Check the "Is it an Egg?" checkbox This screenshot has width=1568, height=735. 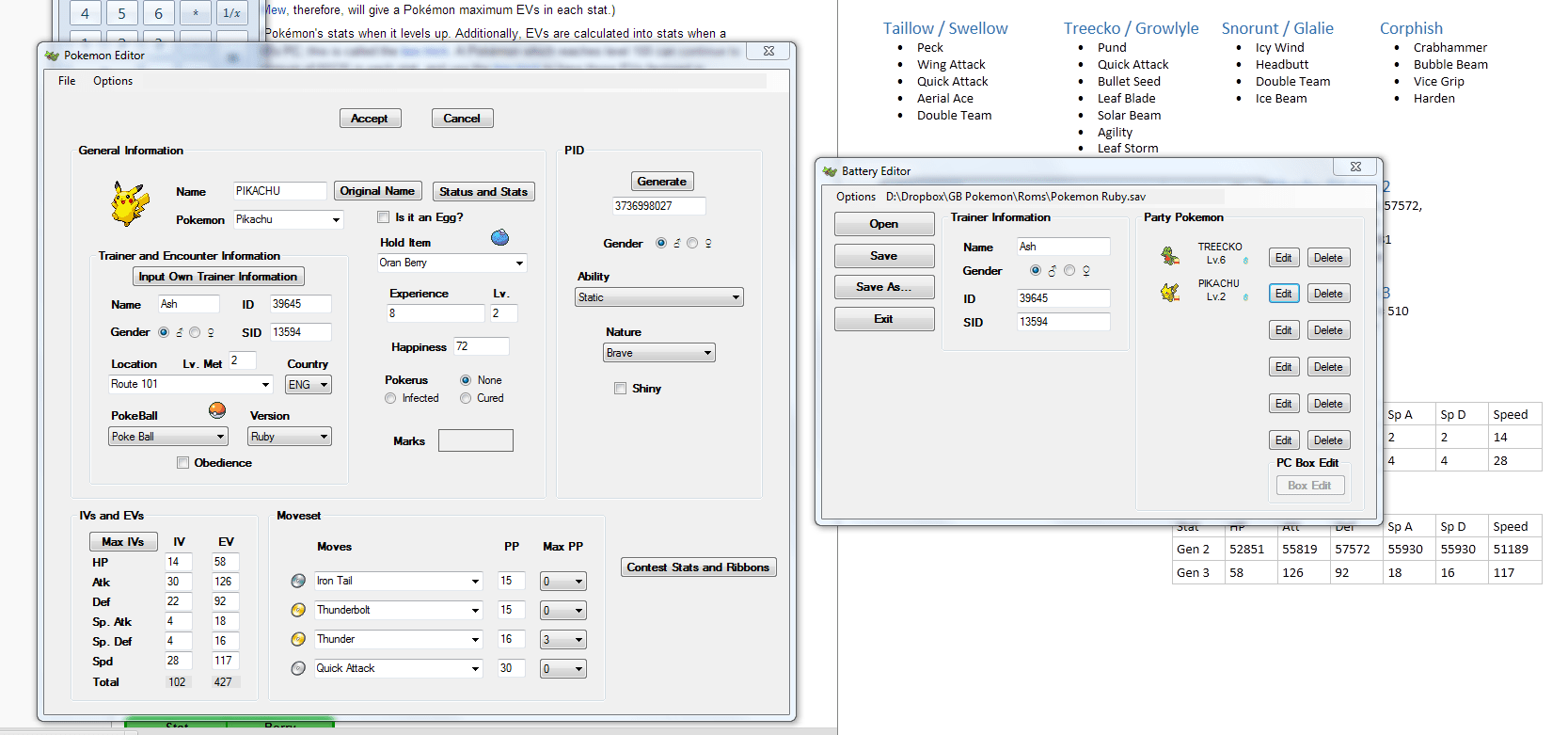[x=384, y=217]
